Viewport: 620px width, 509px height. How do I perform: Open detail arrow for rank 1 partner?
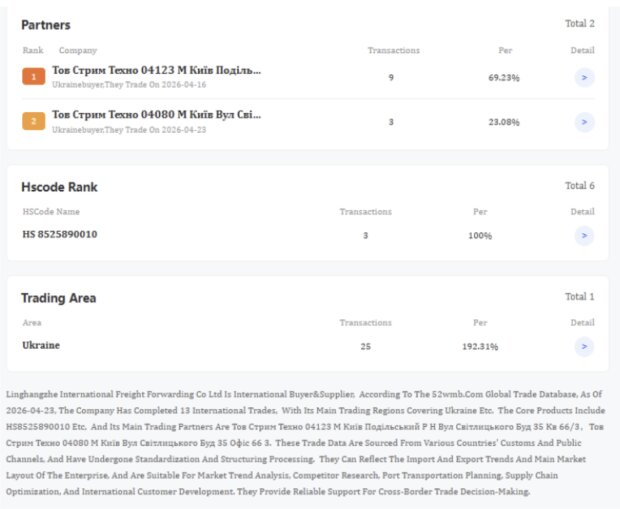584,78
